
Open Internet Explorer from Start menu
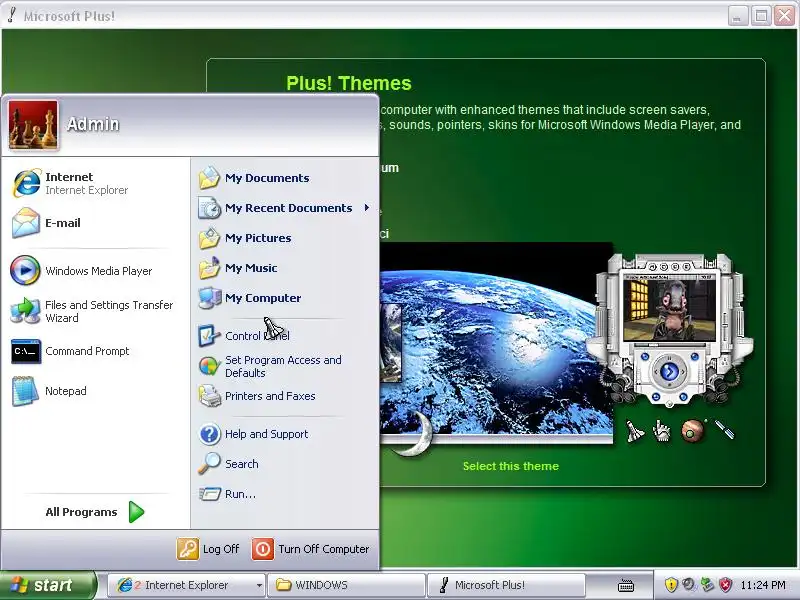click(70, 183)
